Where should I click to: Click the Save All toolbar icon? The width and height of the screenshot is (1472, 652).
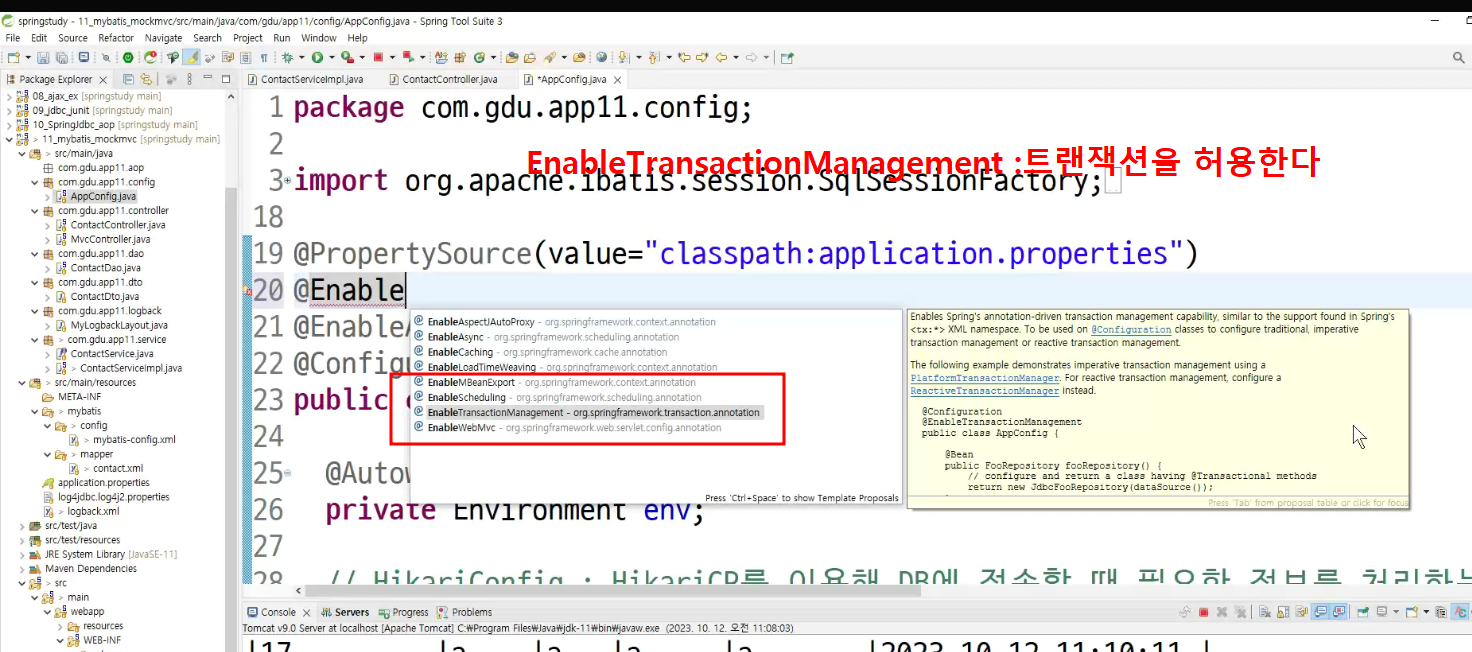[x=61, y=58]
